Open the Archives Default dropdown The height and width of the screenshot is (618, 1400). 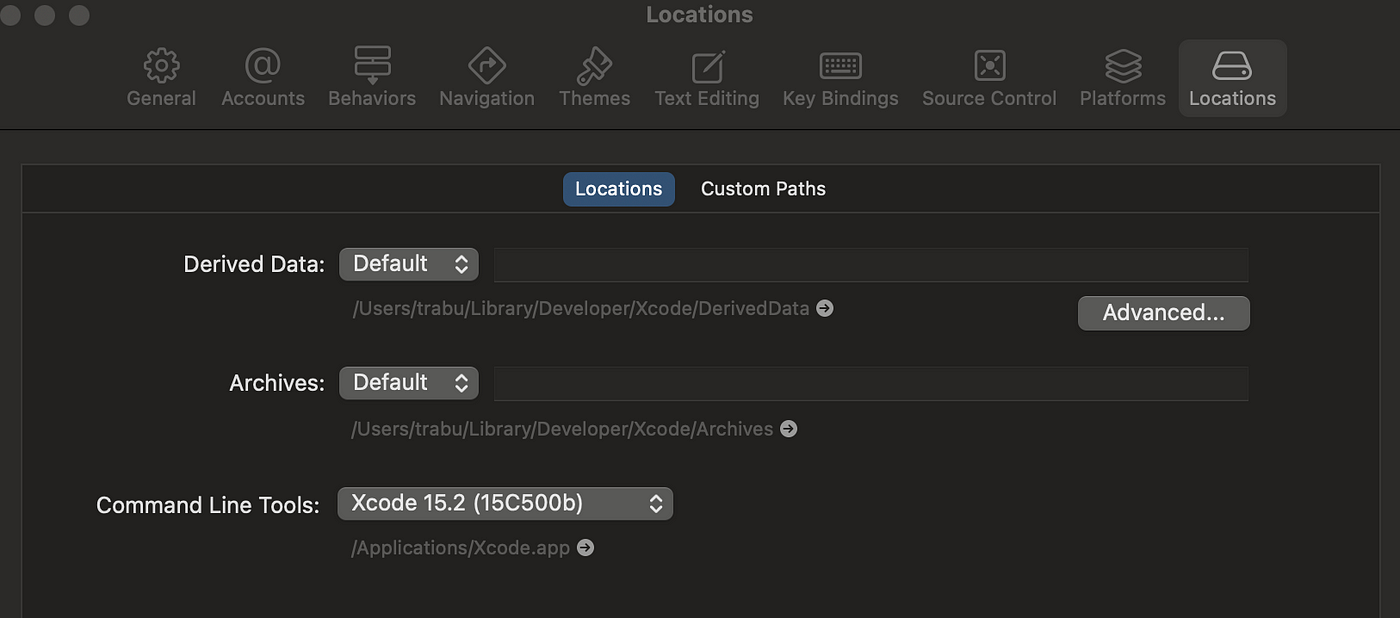[409, 383]
